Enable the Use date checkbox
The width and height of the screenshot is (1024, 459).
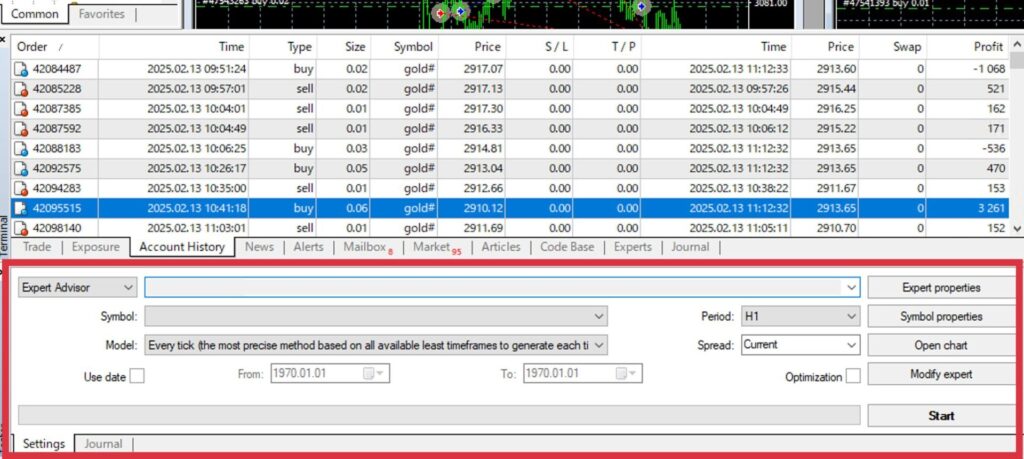click(x=137, y=377)
